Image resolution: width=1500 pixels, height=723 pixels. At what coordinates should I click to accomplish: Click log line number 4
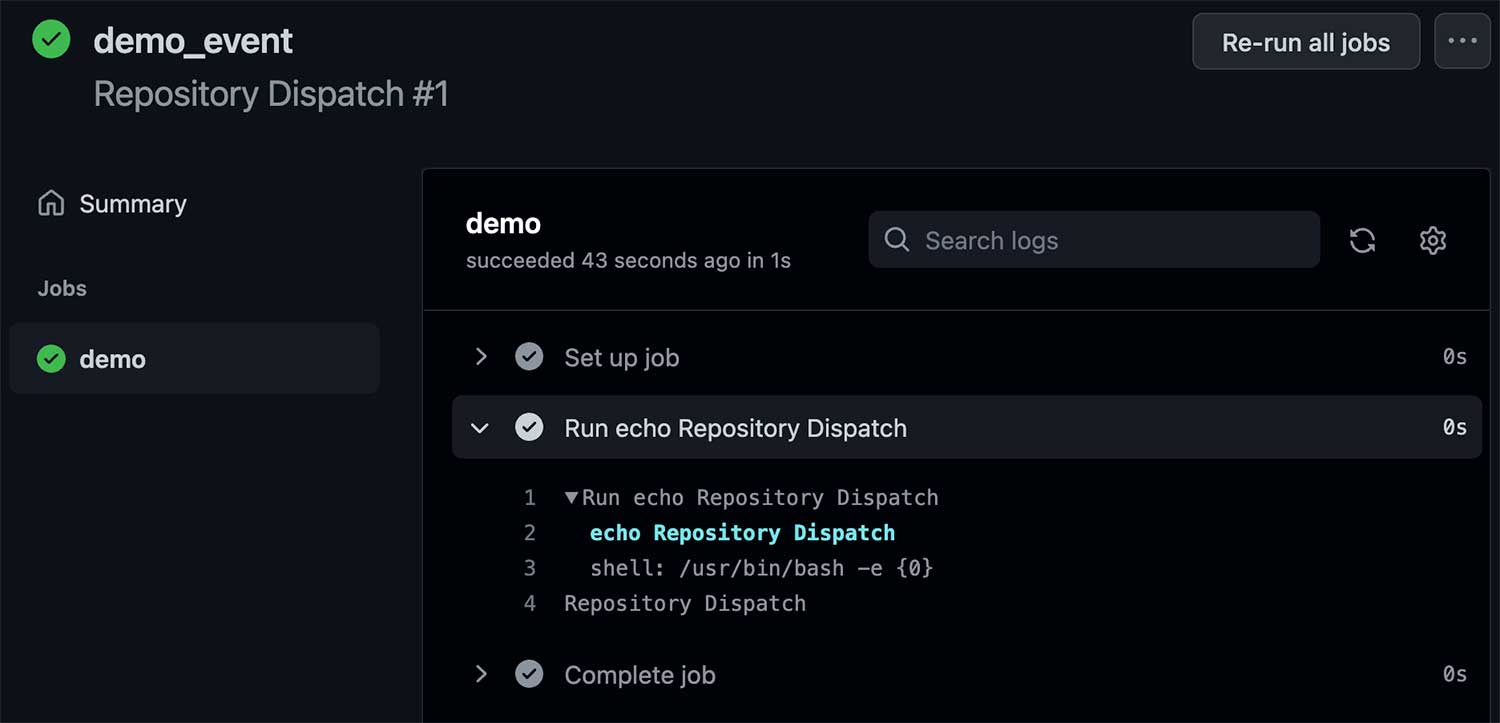point(530,604)
